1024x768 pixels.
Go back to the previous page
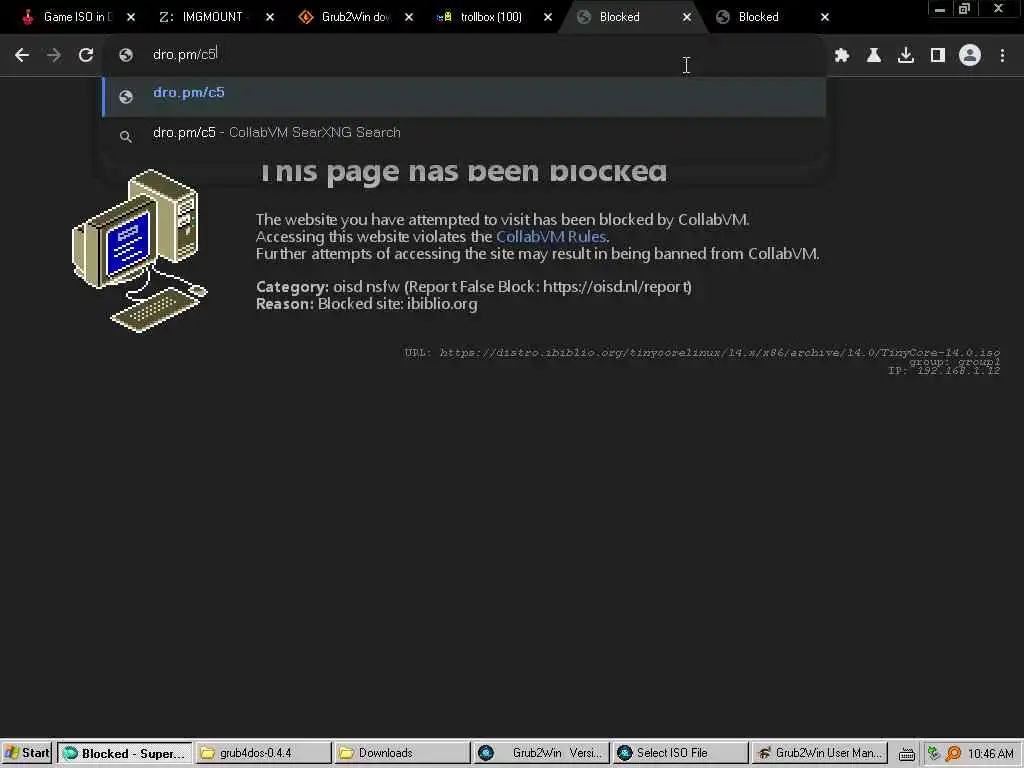coord(22,56)
